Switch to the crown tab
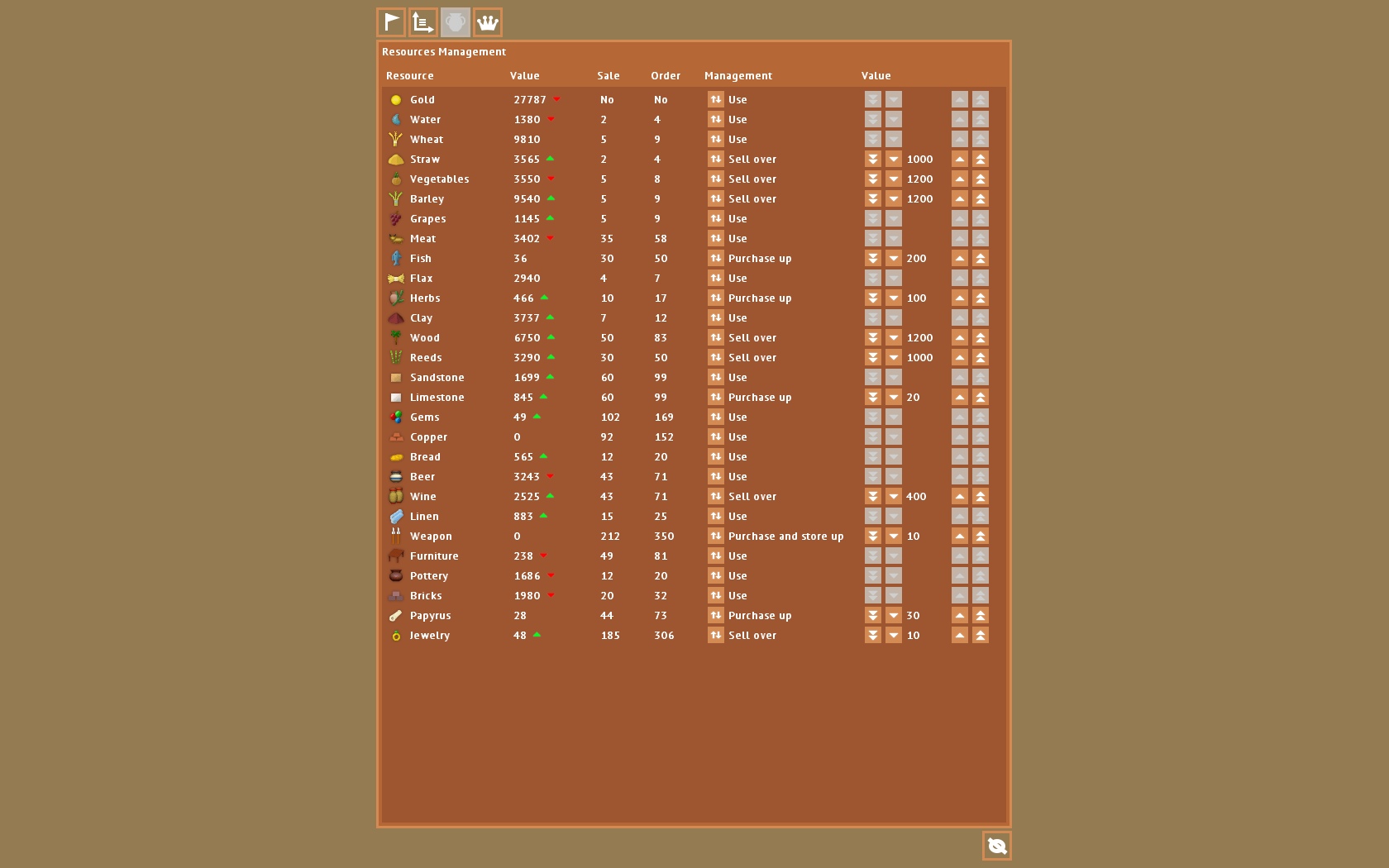The height and width of the screenshot is (868, 1389). pyautogui.click(x=488, y=22)
